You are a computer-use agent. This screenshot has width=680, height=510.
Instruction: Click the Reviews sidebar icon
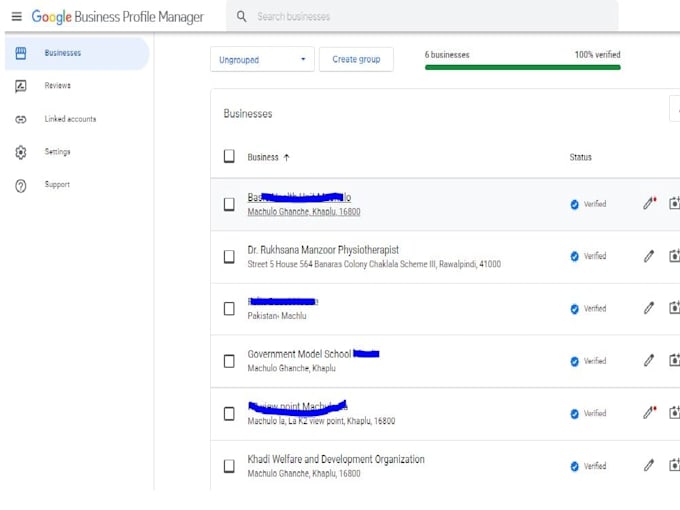(x=21, y=86)
